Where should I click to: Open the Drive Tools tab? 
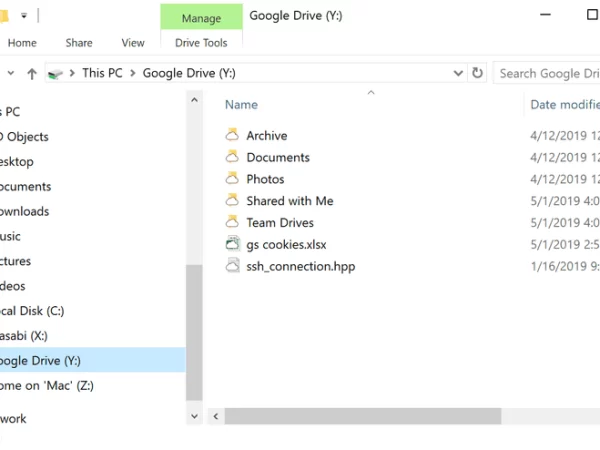pyautogui.click(x=201, y=43)
